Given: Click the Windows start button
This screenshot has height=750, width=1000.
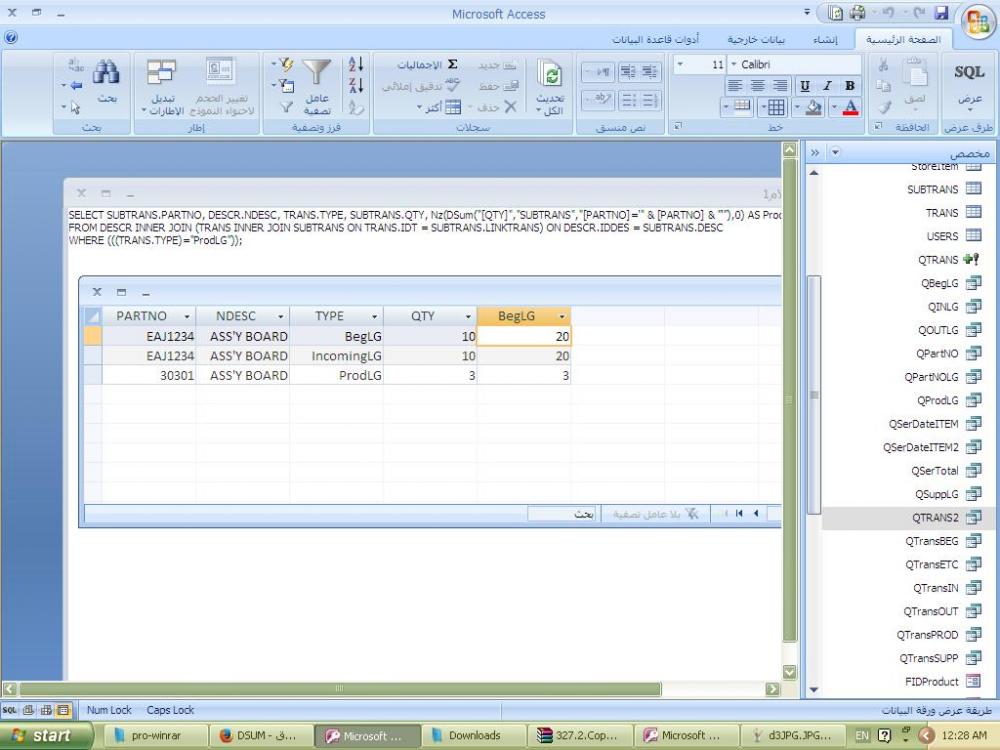Looking at the screenshot, I should (45, 735).
